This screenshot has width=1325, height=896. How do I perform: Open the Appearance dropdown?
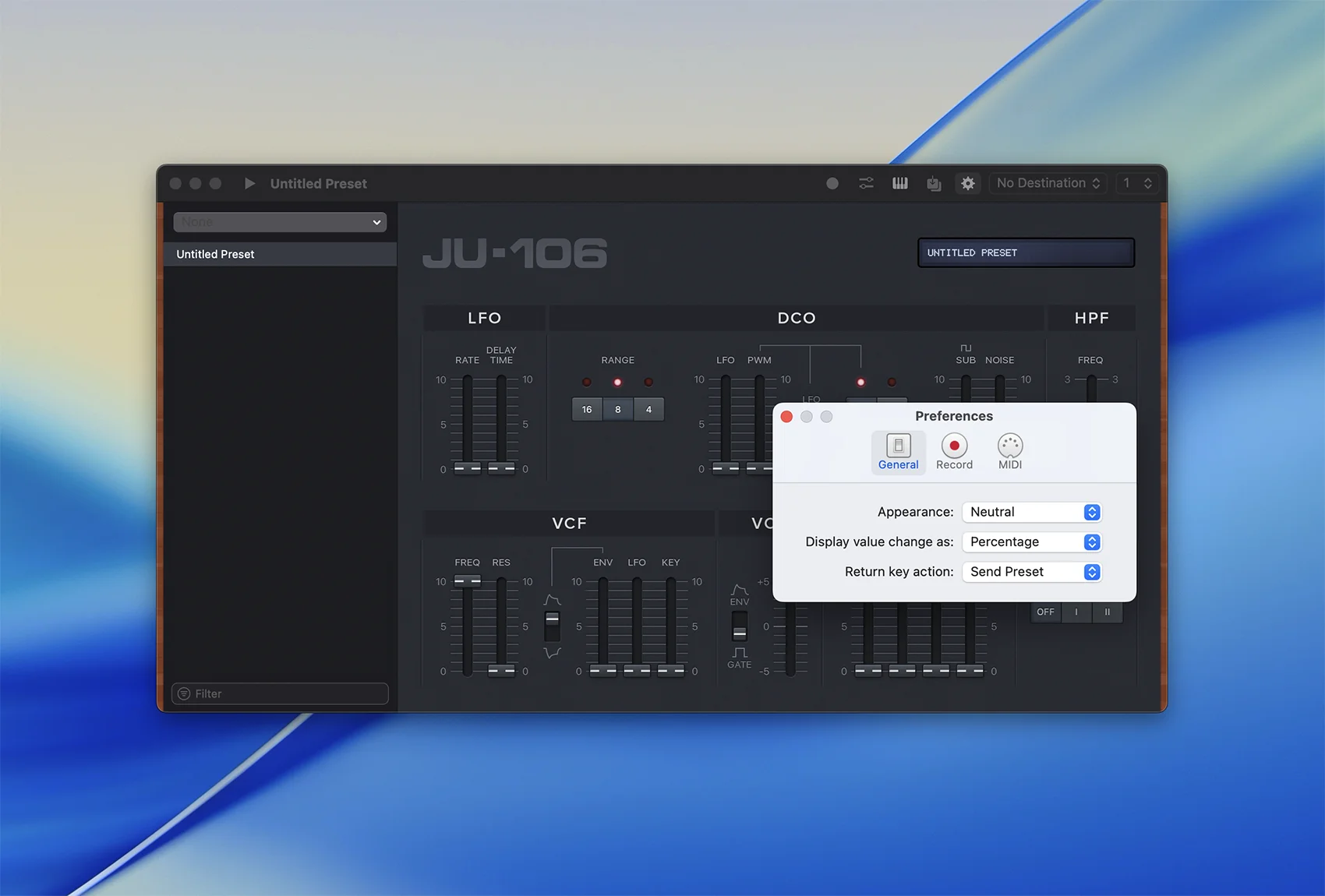tap(1031, 512)
